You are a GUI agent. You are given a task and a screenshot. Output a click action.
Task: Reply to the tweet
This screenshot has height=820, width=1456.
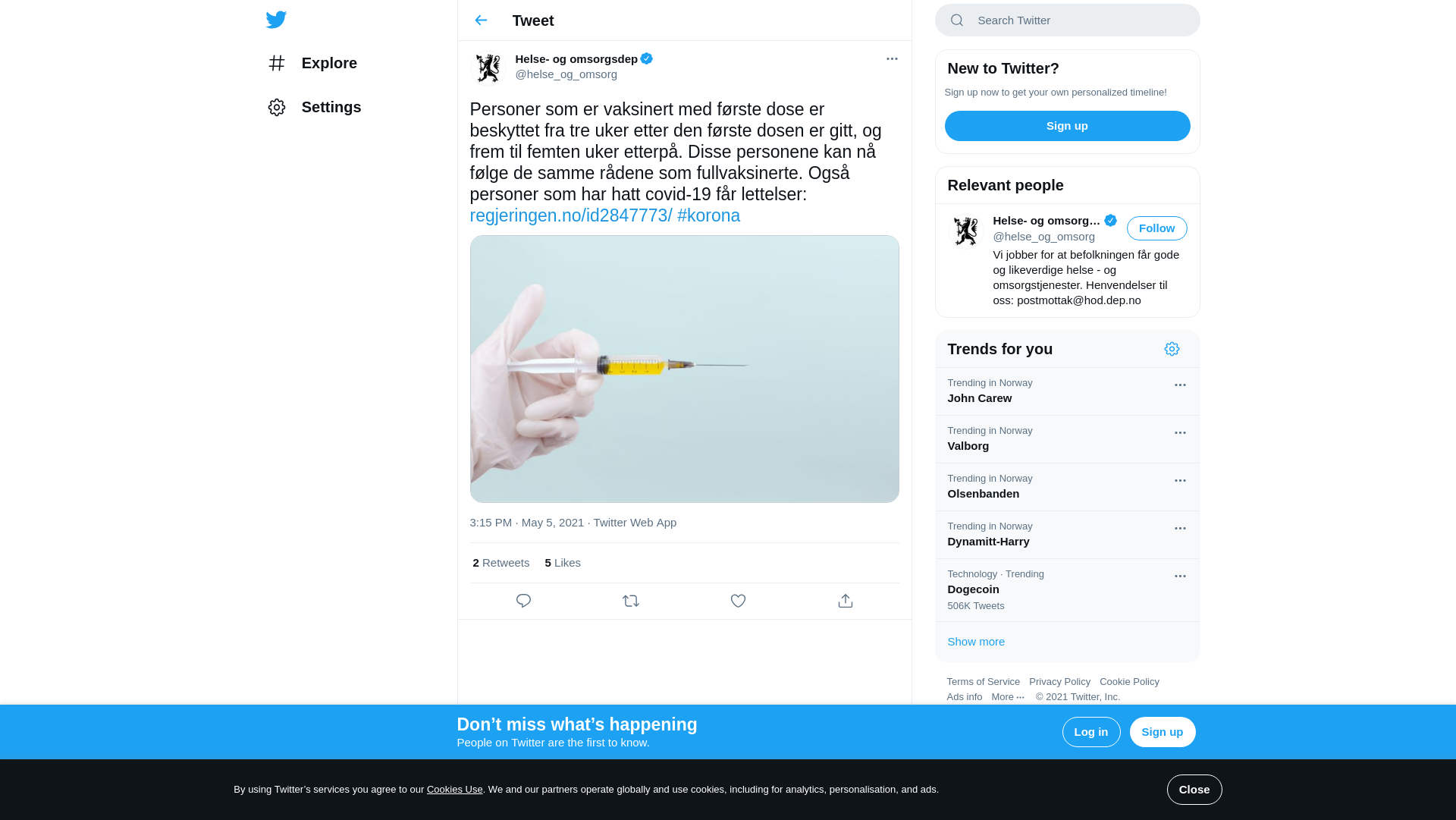coord(523,601)
